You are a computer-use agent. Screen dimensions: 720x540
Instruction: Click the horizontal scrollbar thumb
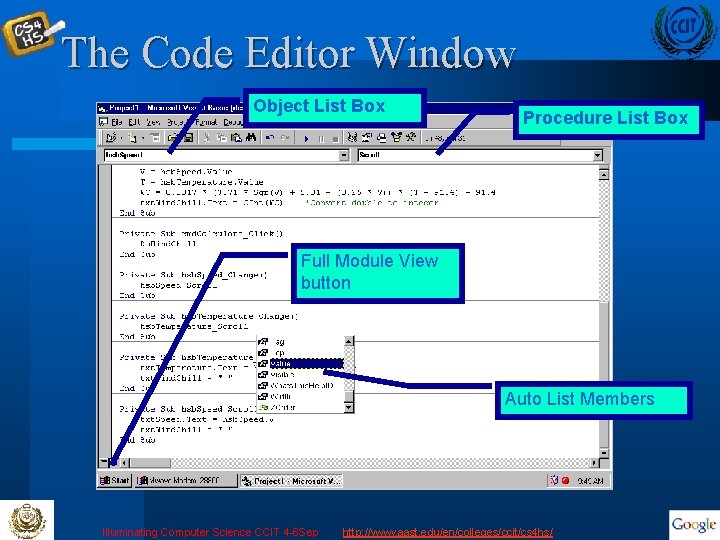[x=150, y=463]
